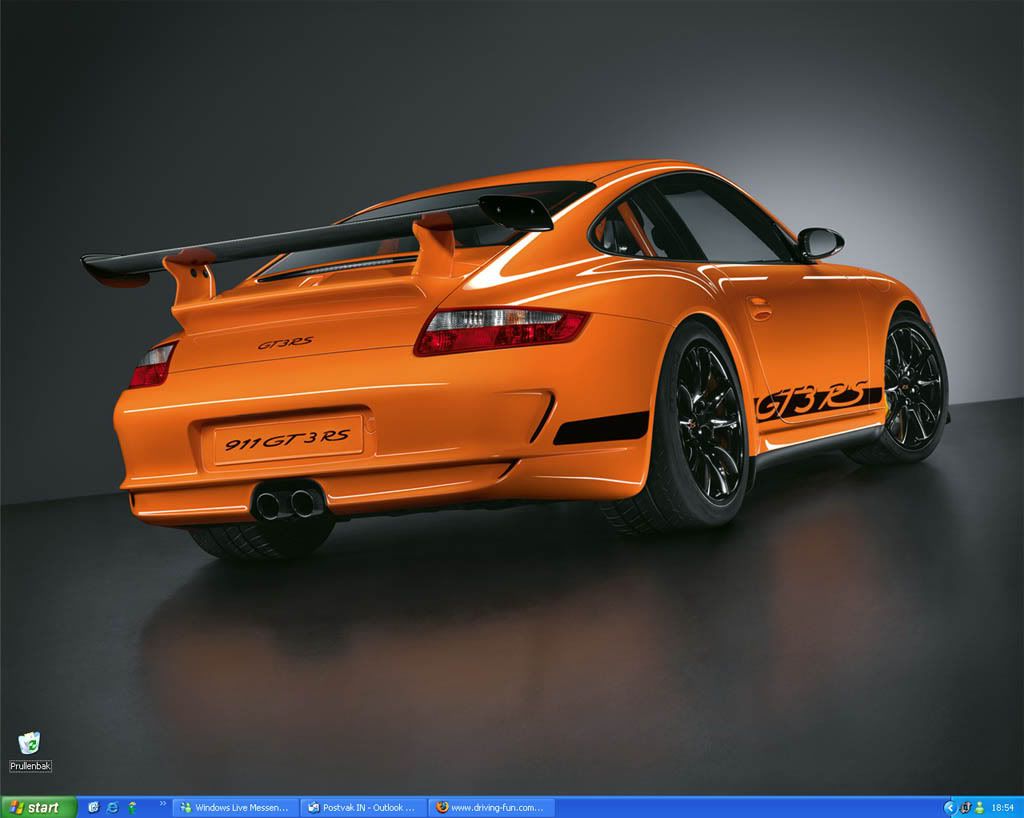Launch Internet Explorer from Quick Launch
The height and width of the screenshot is (818, 1024).
[113, 807]
